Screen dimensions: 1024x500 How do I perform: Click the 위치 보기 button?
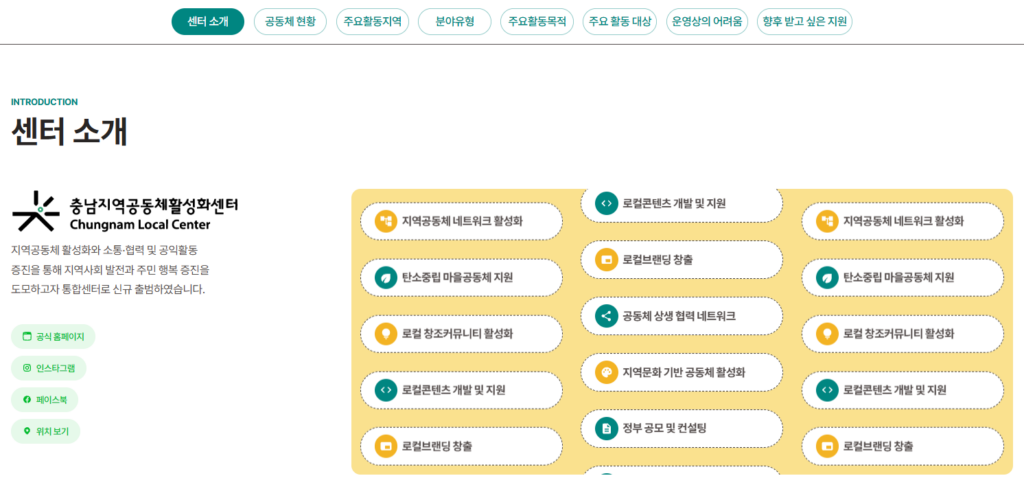click(46, 432)
